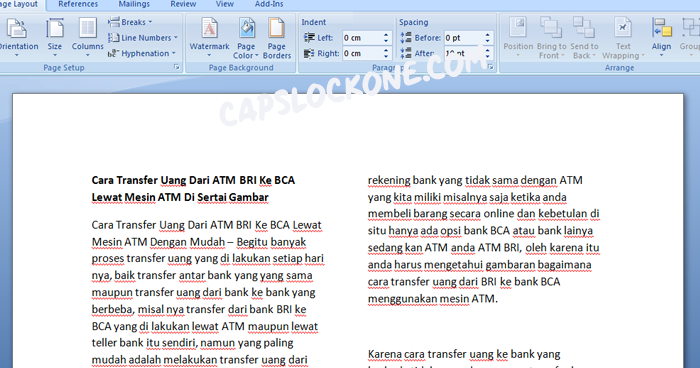Click the line 'berbeba, misal nya transfer dari bank BRI ke'
Viewport: 700px width, 368px height.
(199, 309)
